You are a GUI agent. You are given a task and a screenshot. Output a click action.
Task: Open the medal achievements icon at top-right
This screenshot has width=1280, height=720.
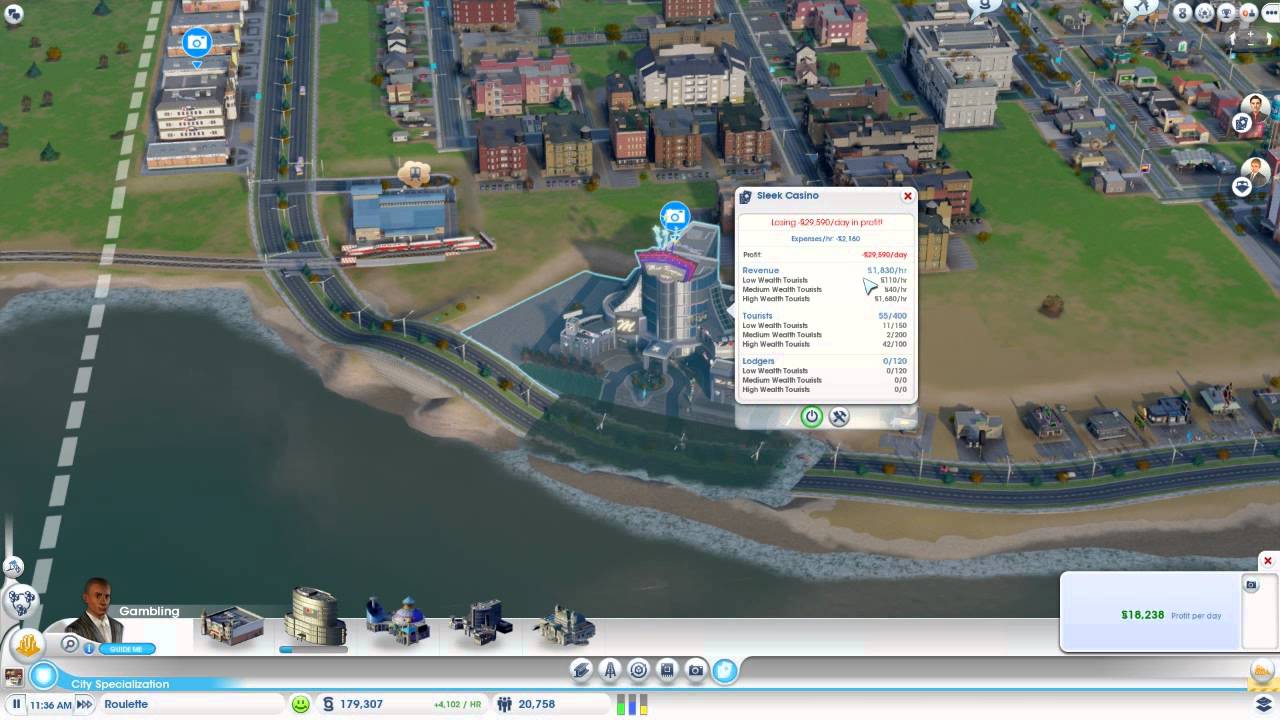coord(1183,13)
